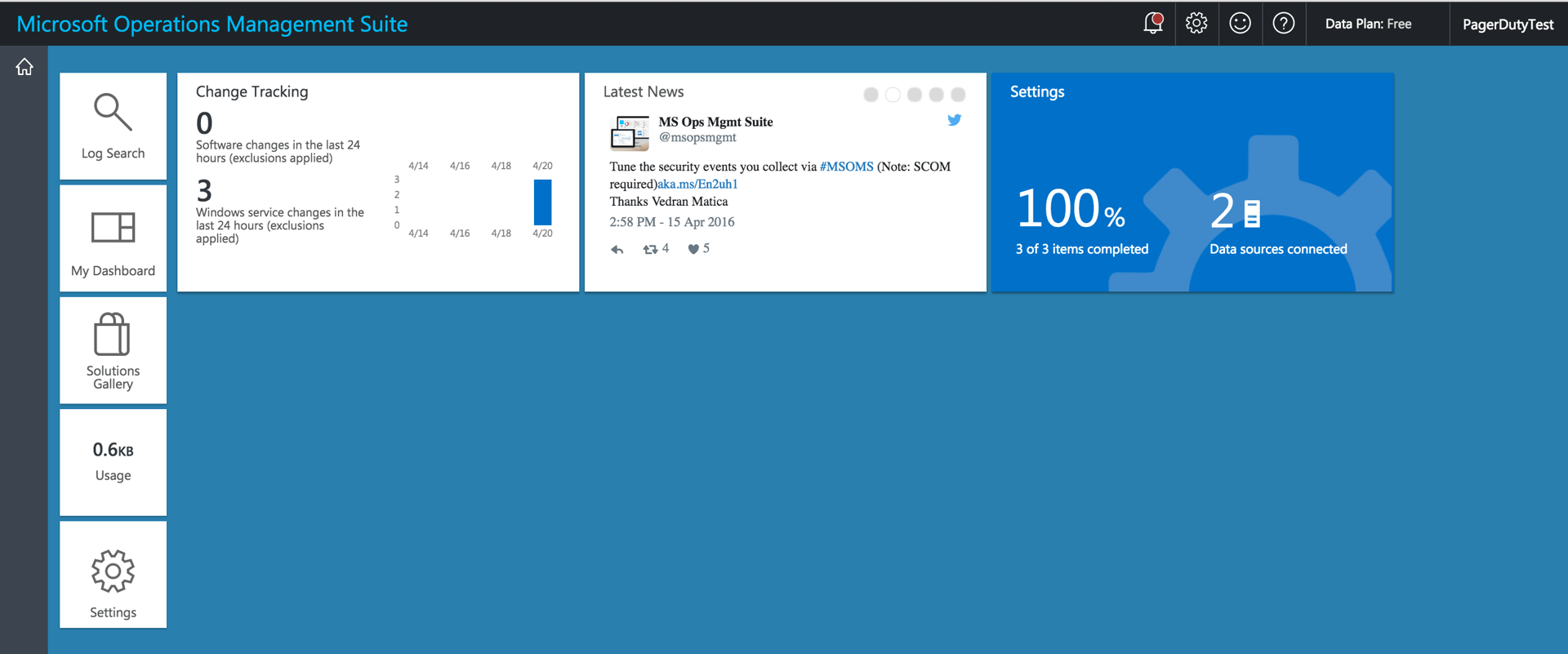Image resolution: width=1568 pixels, height=654 pixels.
Task: Retweet the MS Ops Mgmt Suite post
Action: [x=650, y=249]
